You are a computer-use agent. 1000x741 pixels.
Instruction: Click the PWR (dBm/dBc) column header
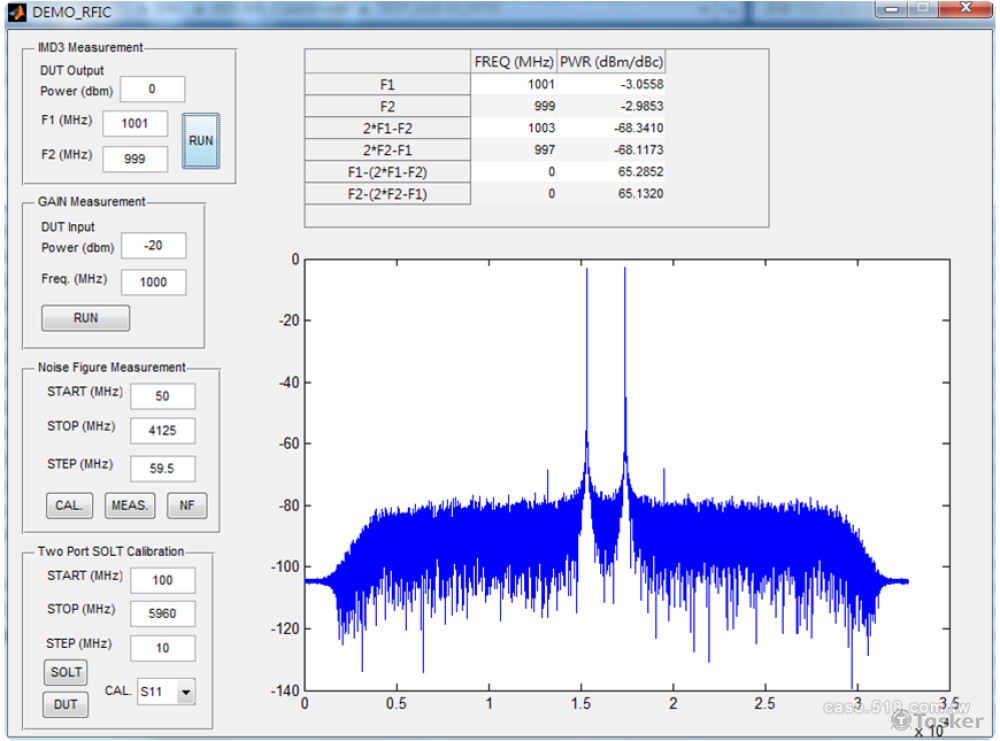pyautogui.click(x=613, y=61)
